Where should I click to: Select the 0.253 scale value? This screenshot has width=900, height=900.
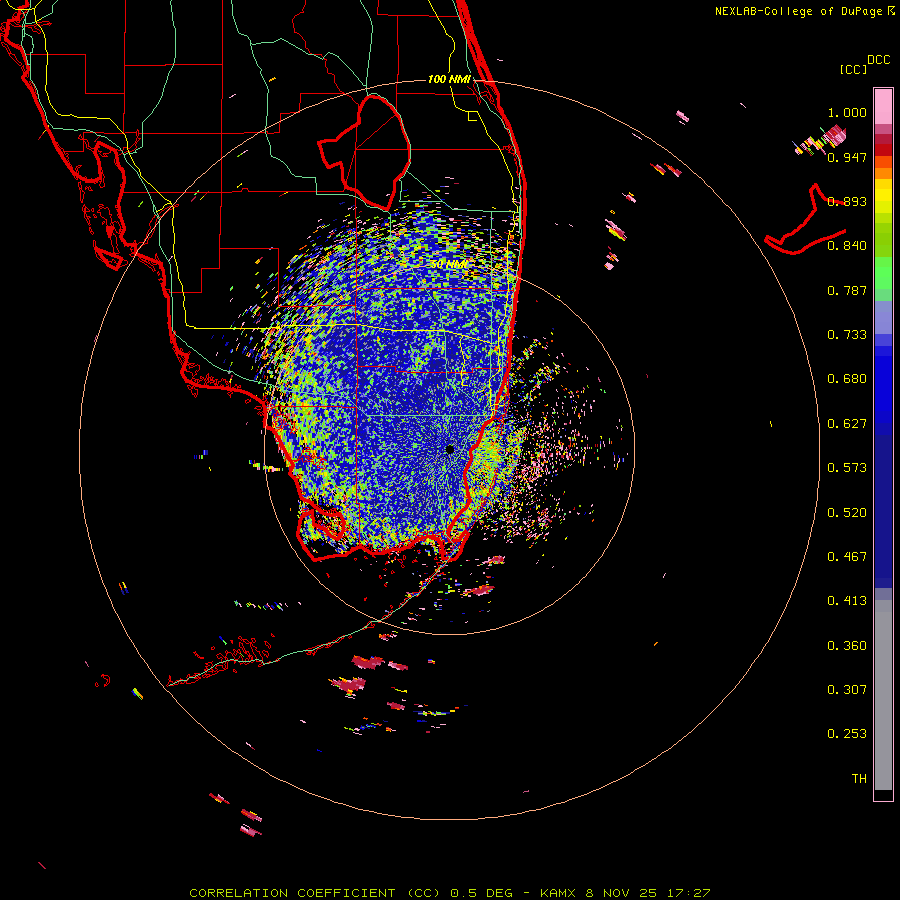point(847,734)
